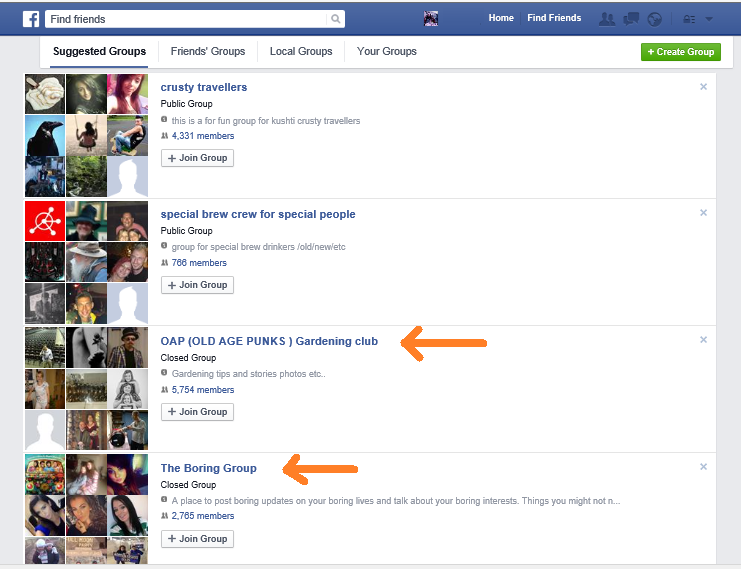
Task: Dismiss the crusty travellers suggestion
Action: pos(703,86)
